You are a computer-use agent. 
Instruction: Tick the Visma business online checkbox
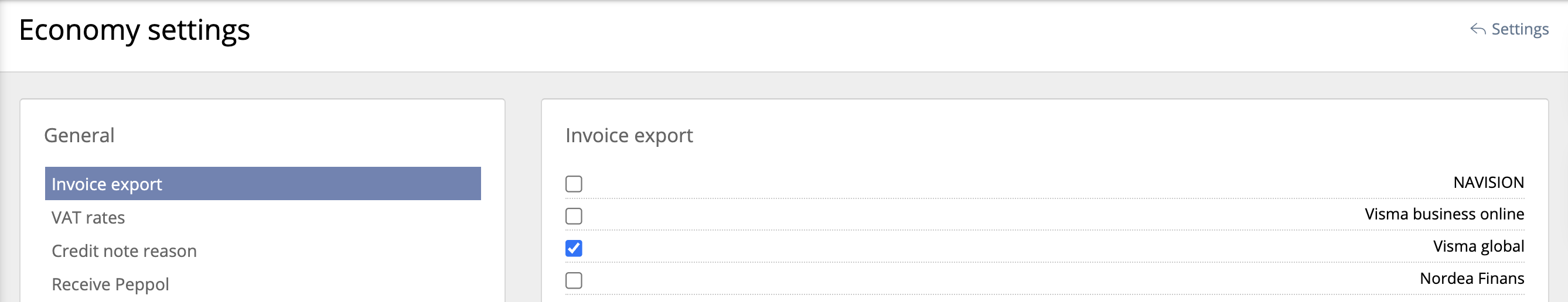(574, 216)
